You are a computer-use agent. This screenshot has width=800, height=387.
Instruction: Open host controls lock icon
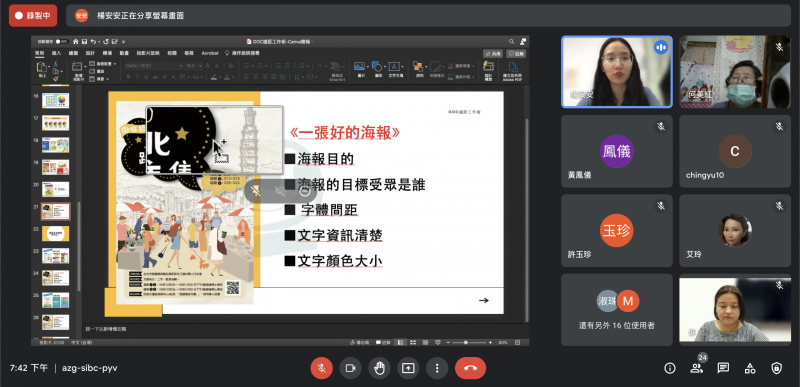tap(776, 368)
